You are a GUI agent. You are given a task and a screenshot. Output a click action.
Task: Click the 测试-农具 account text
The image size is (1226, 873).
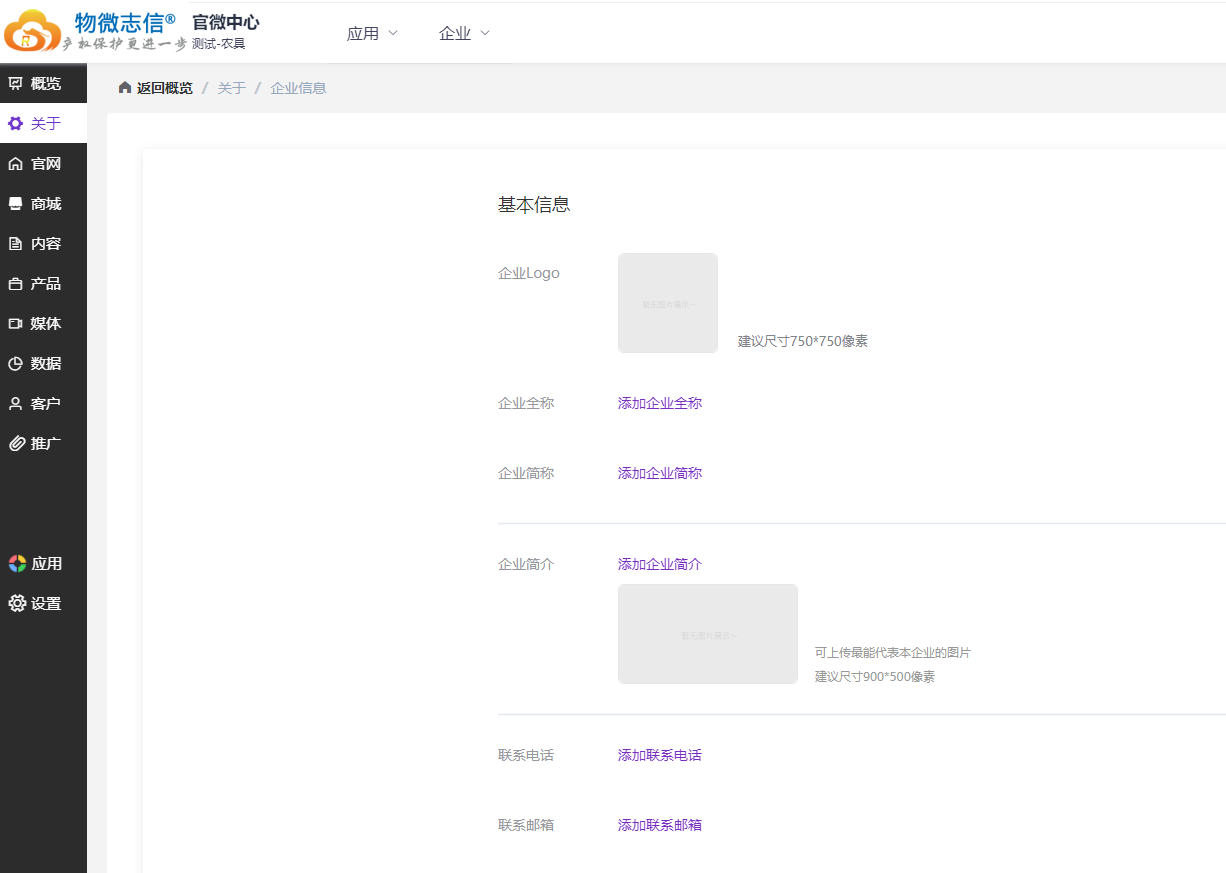pyautogui.click(x=218, y=44)
